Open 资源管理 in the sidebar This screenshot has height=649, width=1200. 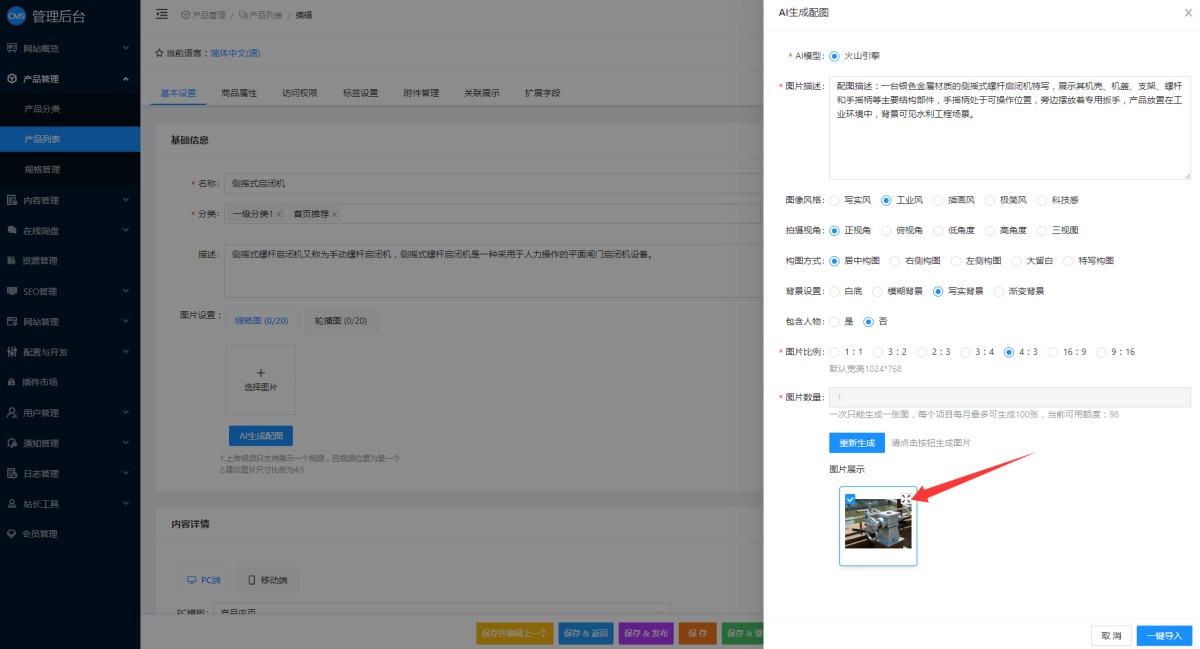point(40,261)
